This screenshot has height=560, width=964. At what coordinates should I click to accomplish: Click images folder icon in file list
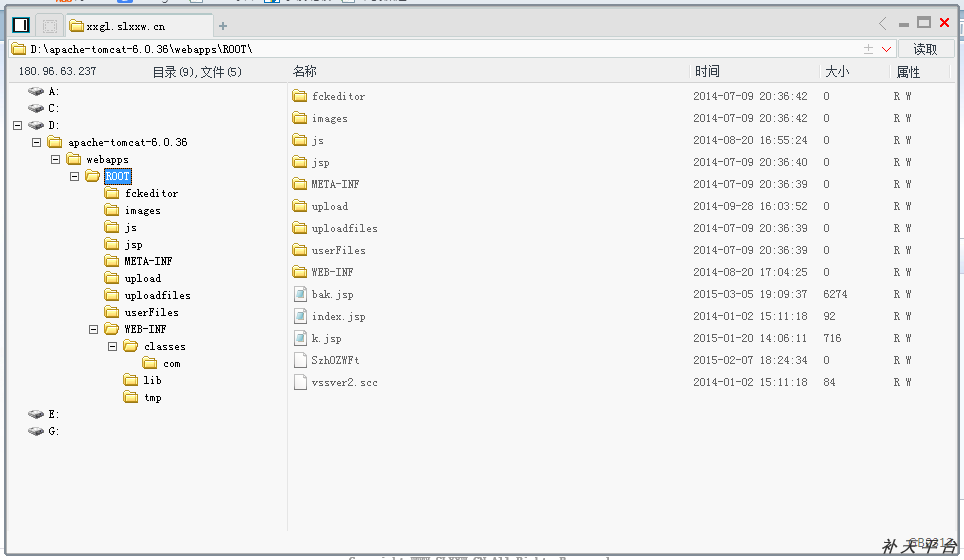(300, 118)
